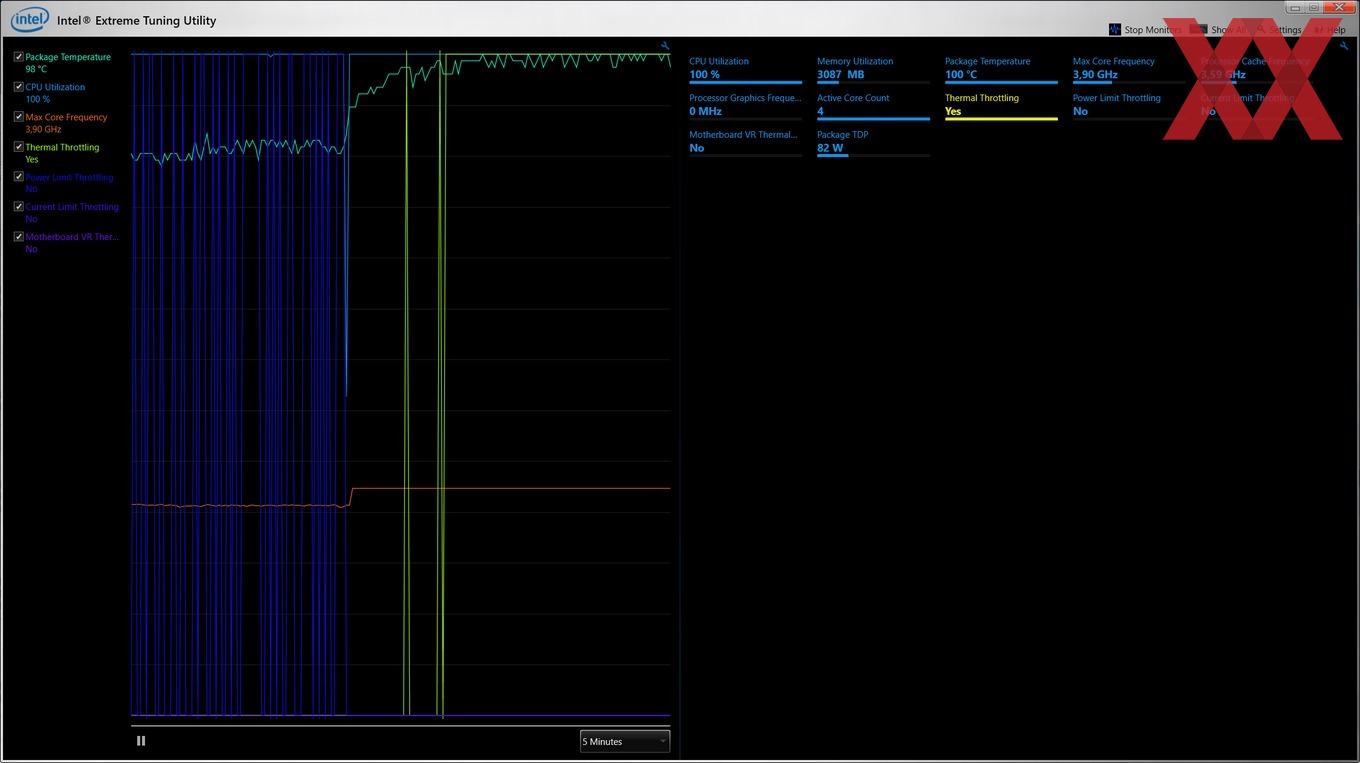Viewport: 1360px width, 763px height.
Task: Uncheck Thermal Throttling graph line
Action: pyautogui.click(x=18, y=147)
